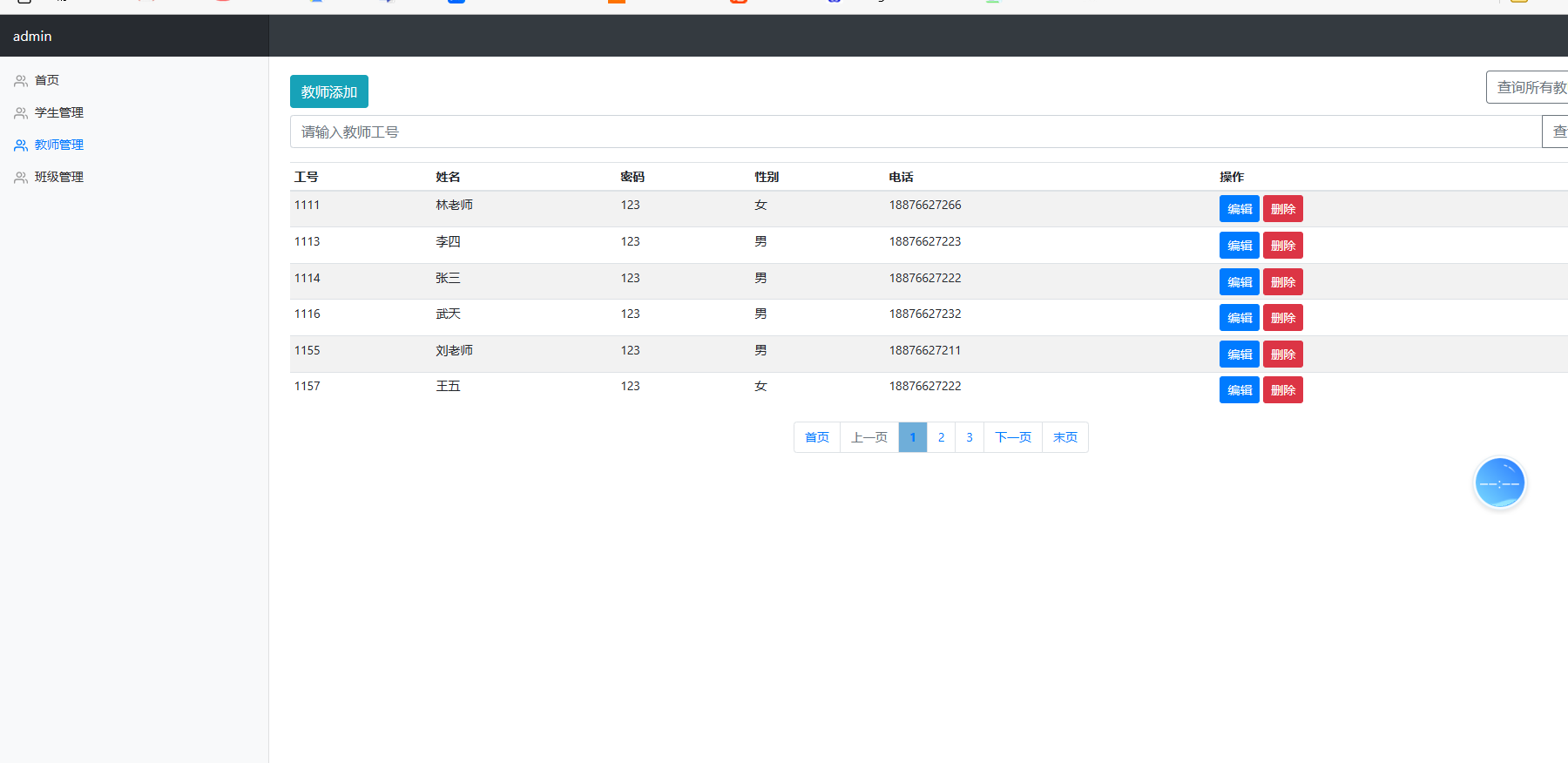Image resolution: width=1568 pixels, height=763 pixels.
Task: Click phone number 18876627232
Action: (925, 314)
